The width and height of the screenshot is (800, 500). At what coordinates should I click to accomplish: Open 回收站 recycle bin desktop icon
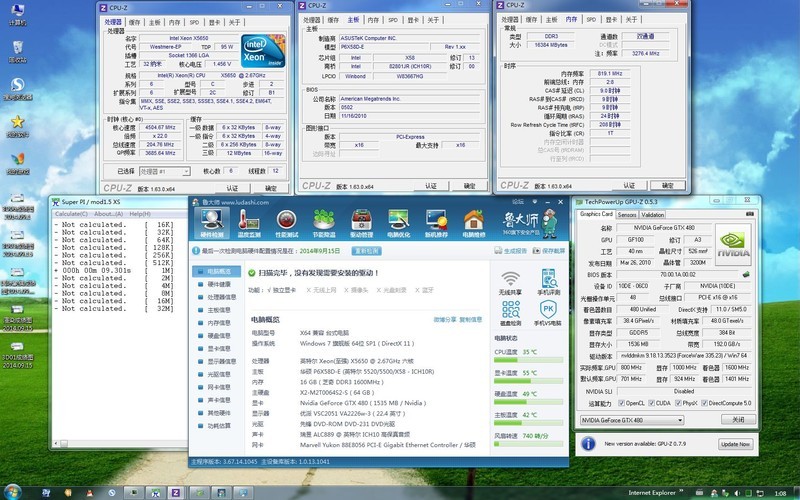pyautogui.click(x=18, y=52)
